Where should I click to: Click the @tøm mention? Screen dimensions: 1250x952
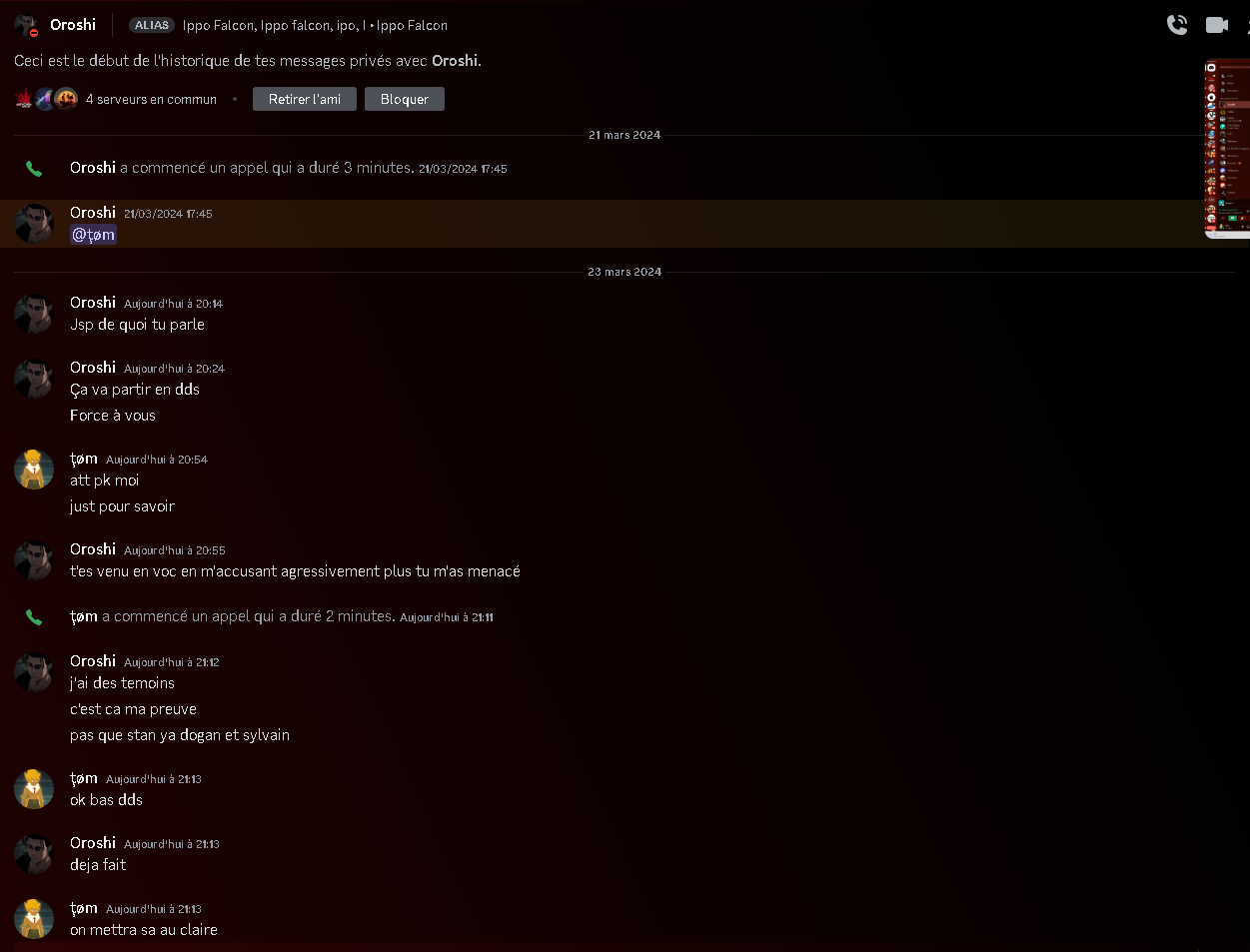pos(94,235)
